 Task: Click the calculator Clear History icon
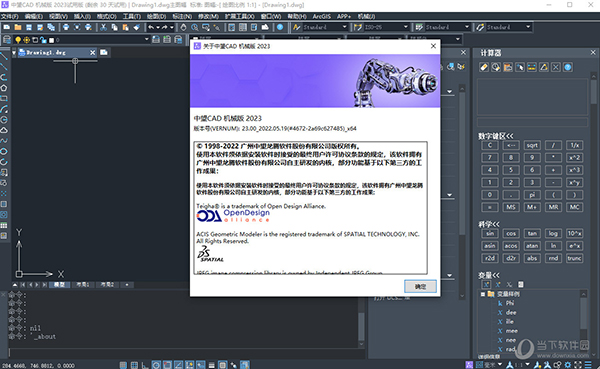pyautogui.click(x=496, y=67)
